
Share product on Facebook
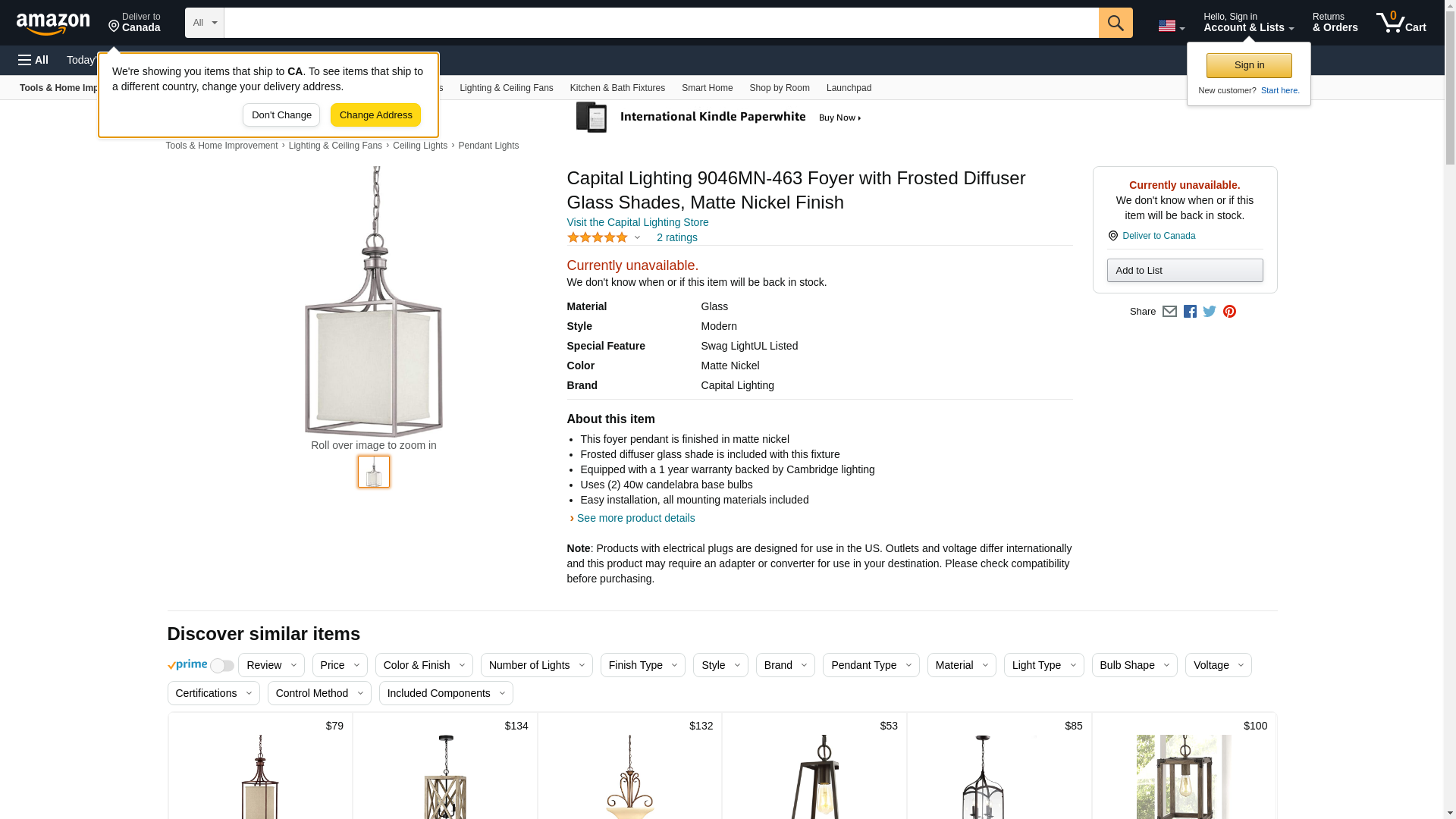point(1190,312)
